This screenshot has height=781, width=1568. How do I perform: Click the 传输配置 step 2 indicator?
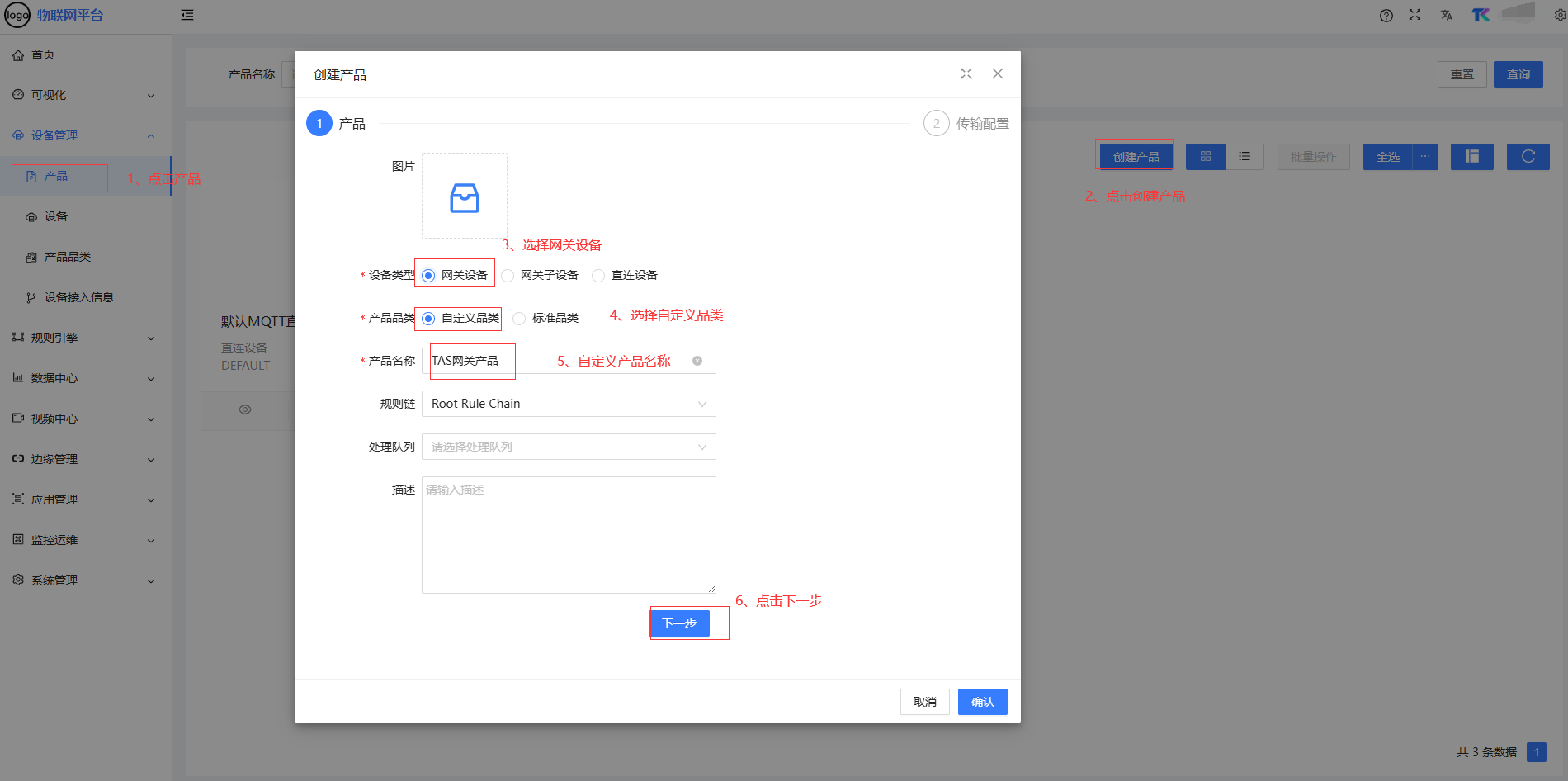(x=937, y=124)
